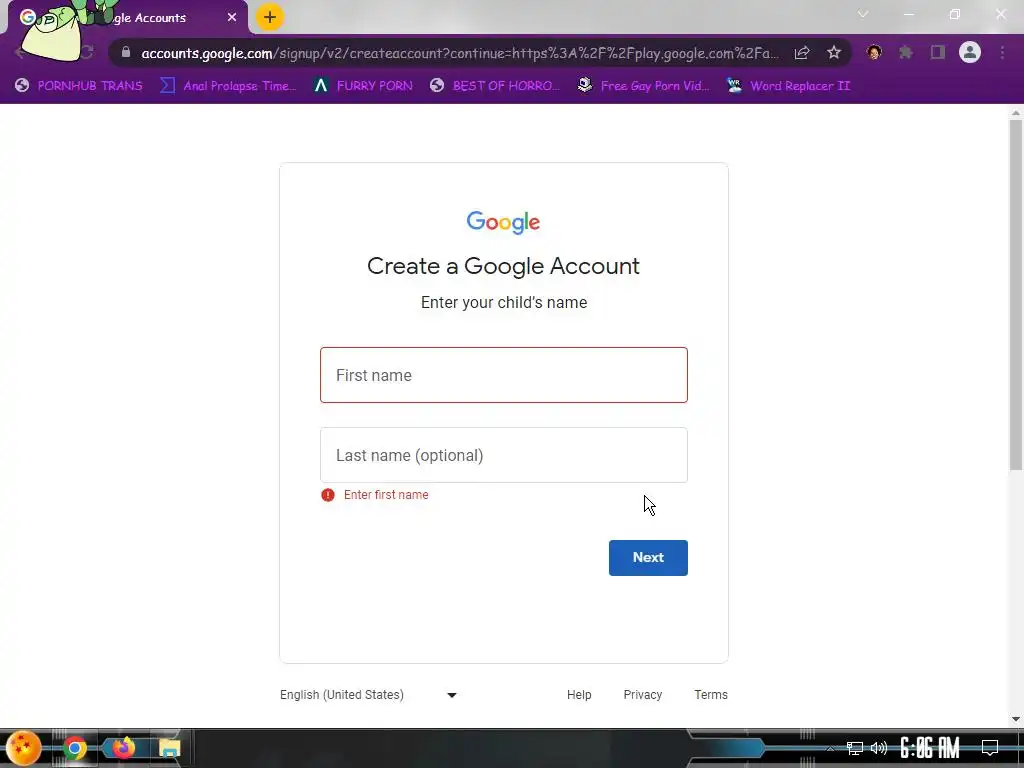Open the Extensions puzzle icon
Viewport: 1024px width, 768px height.
coord(906,52)
